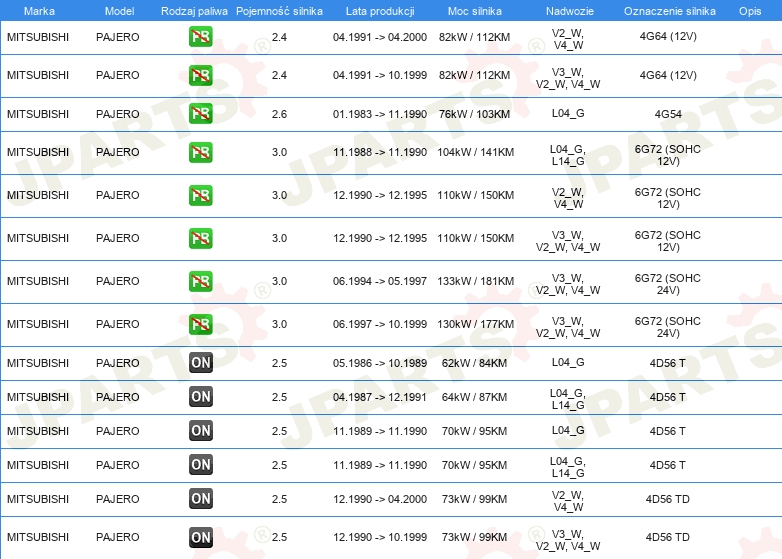Screen dimensions: 782x559
Task: Select the 04.1987 -> 12.1991 production years cell
Action: point(380,397)
